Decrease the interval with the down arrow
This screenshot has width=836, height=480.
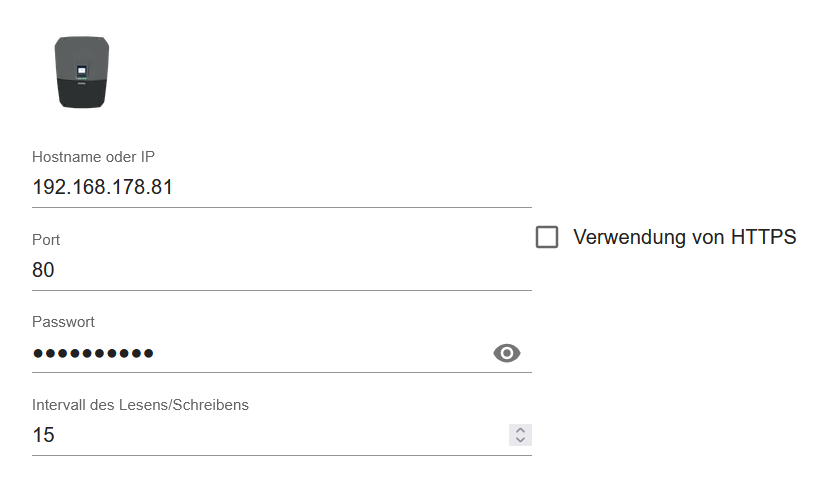520,440
